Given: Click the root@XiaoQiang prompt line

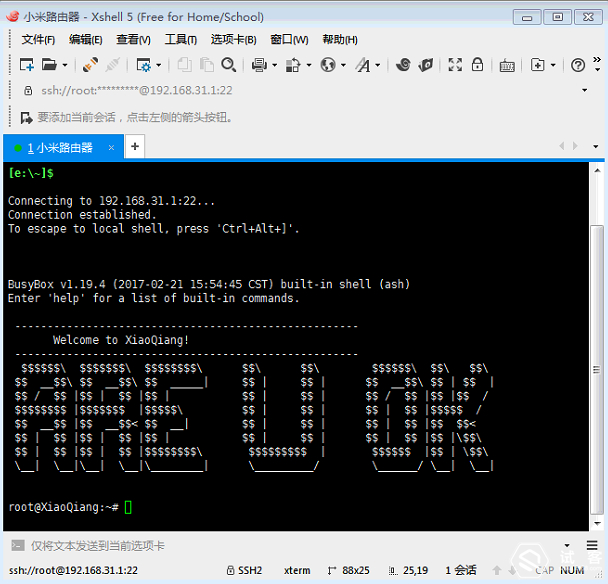Looking at the screenshot, I should point(64,507).
